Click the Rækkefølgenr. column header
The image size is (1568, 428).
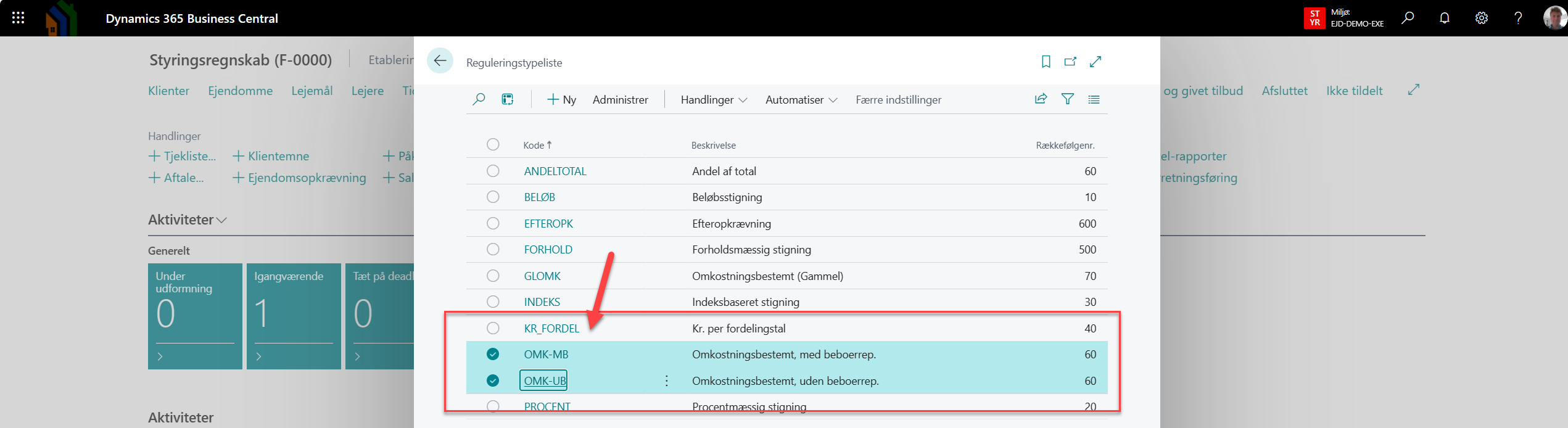pos(1065,146)
